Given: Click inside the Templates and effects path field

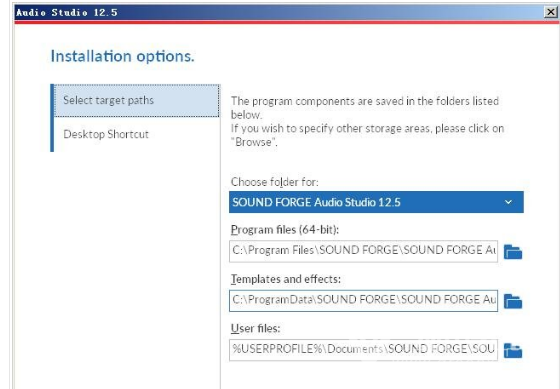Looking at the screenshot, I should click(x=364, y=301).
